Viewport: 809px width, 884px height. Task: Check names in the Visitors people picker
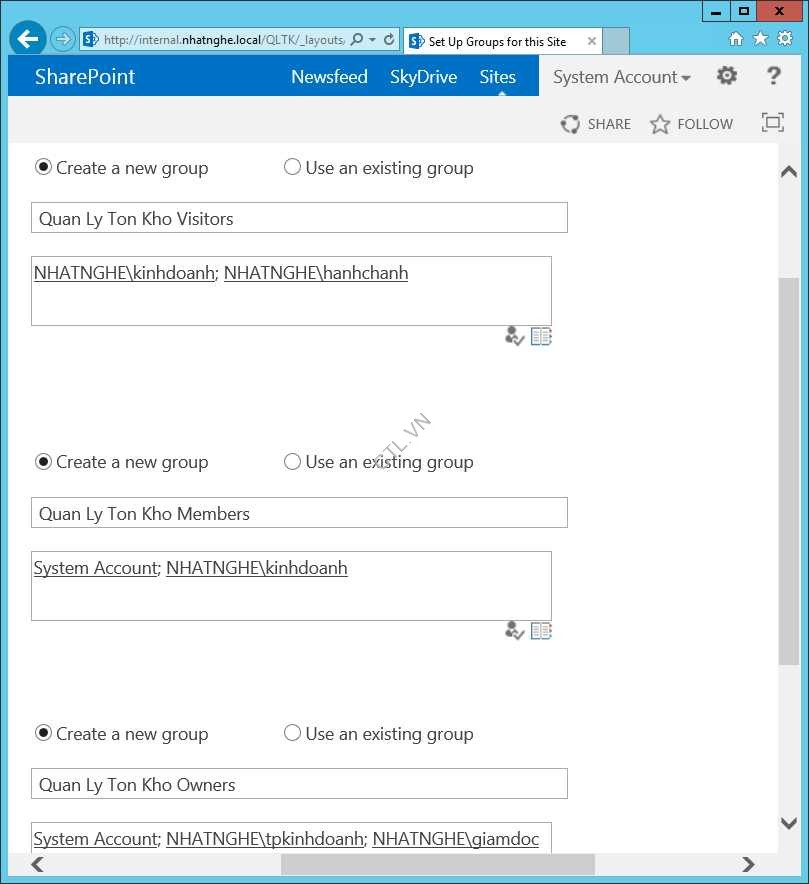pos(513,336)
